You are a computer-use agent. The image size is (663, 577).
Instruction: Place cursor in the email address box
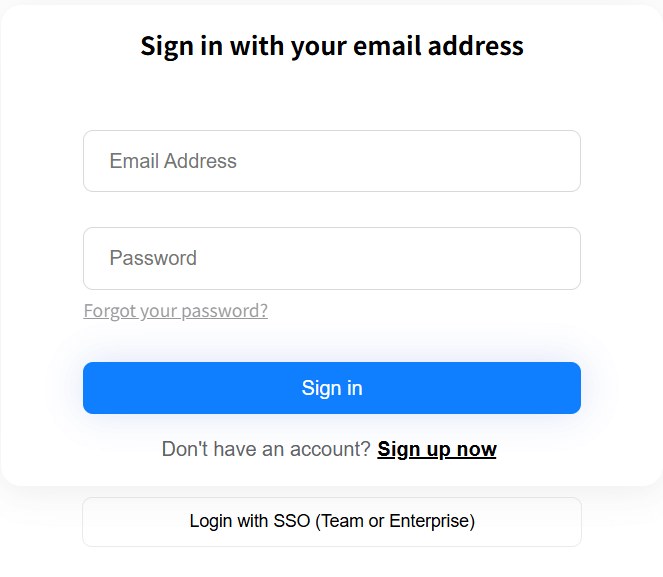(x=331, y=161)
